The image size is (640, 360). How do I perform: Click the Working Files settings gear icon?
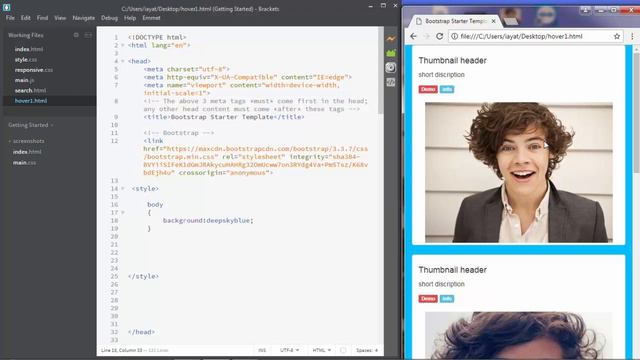(76, 35)
